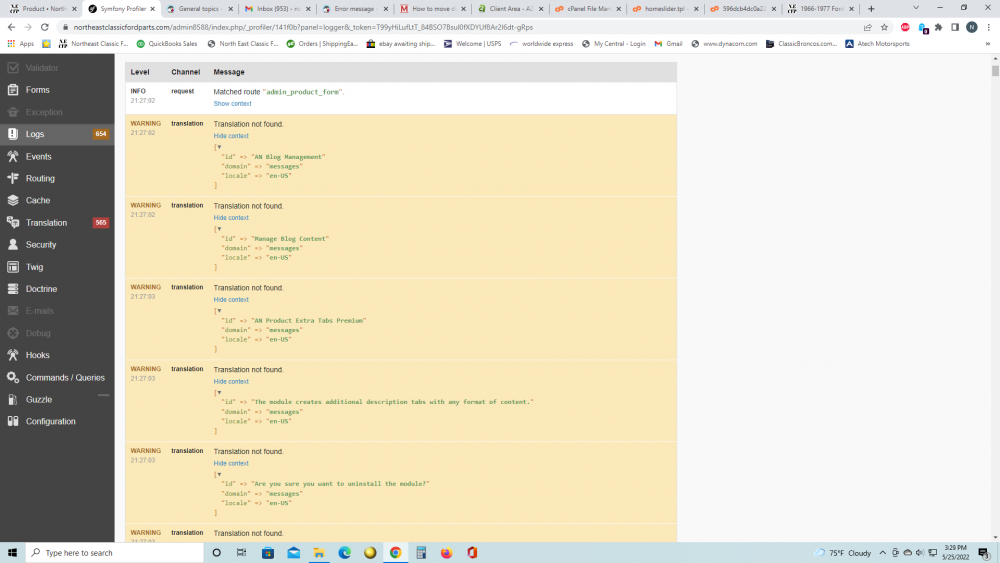Open Task View on the taskbar
1000x563 pixels.
tap(242, 553)
